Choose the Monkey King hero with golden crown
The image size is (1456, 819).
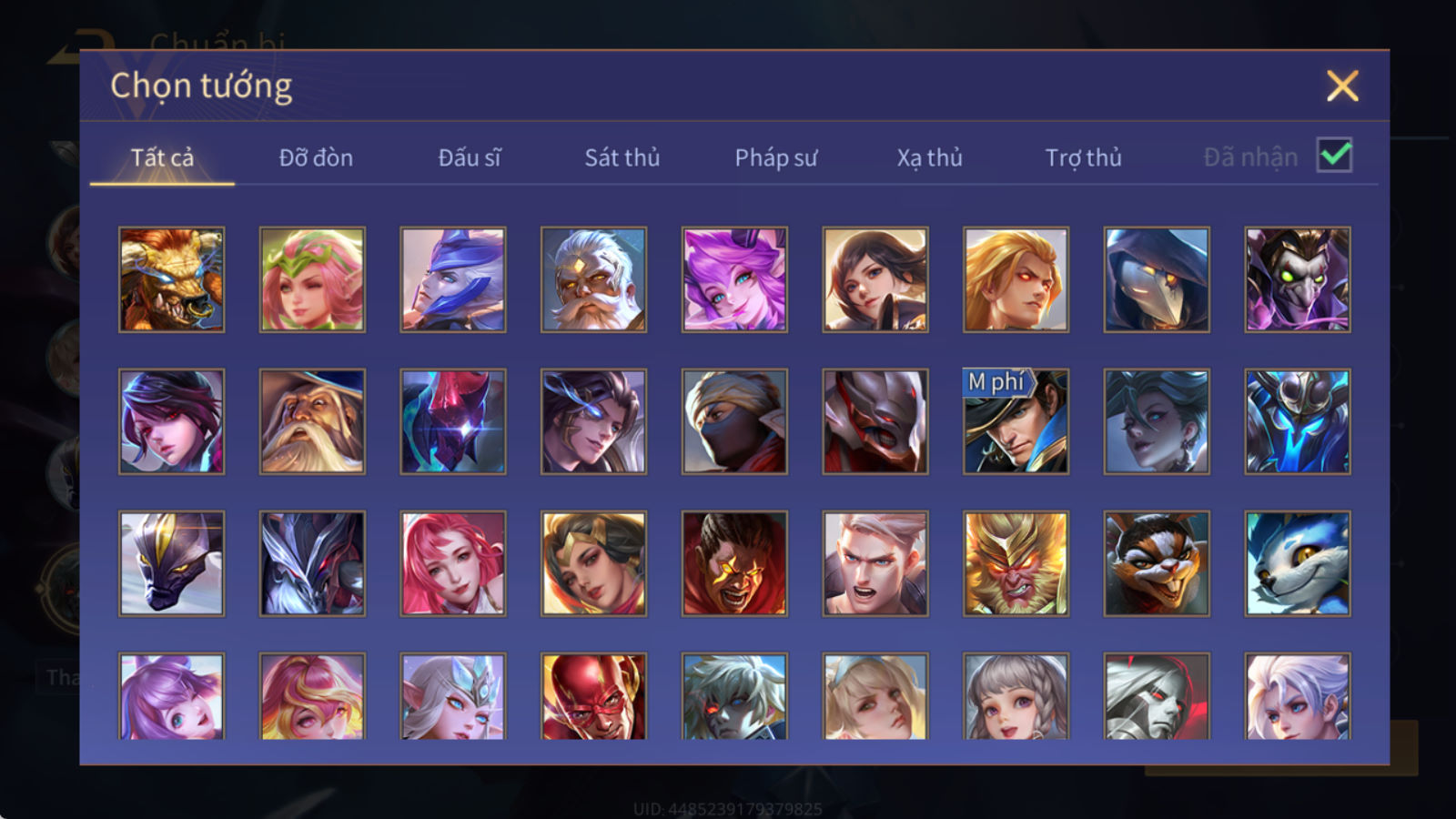point(1016,563)
